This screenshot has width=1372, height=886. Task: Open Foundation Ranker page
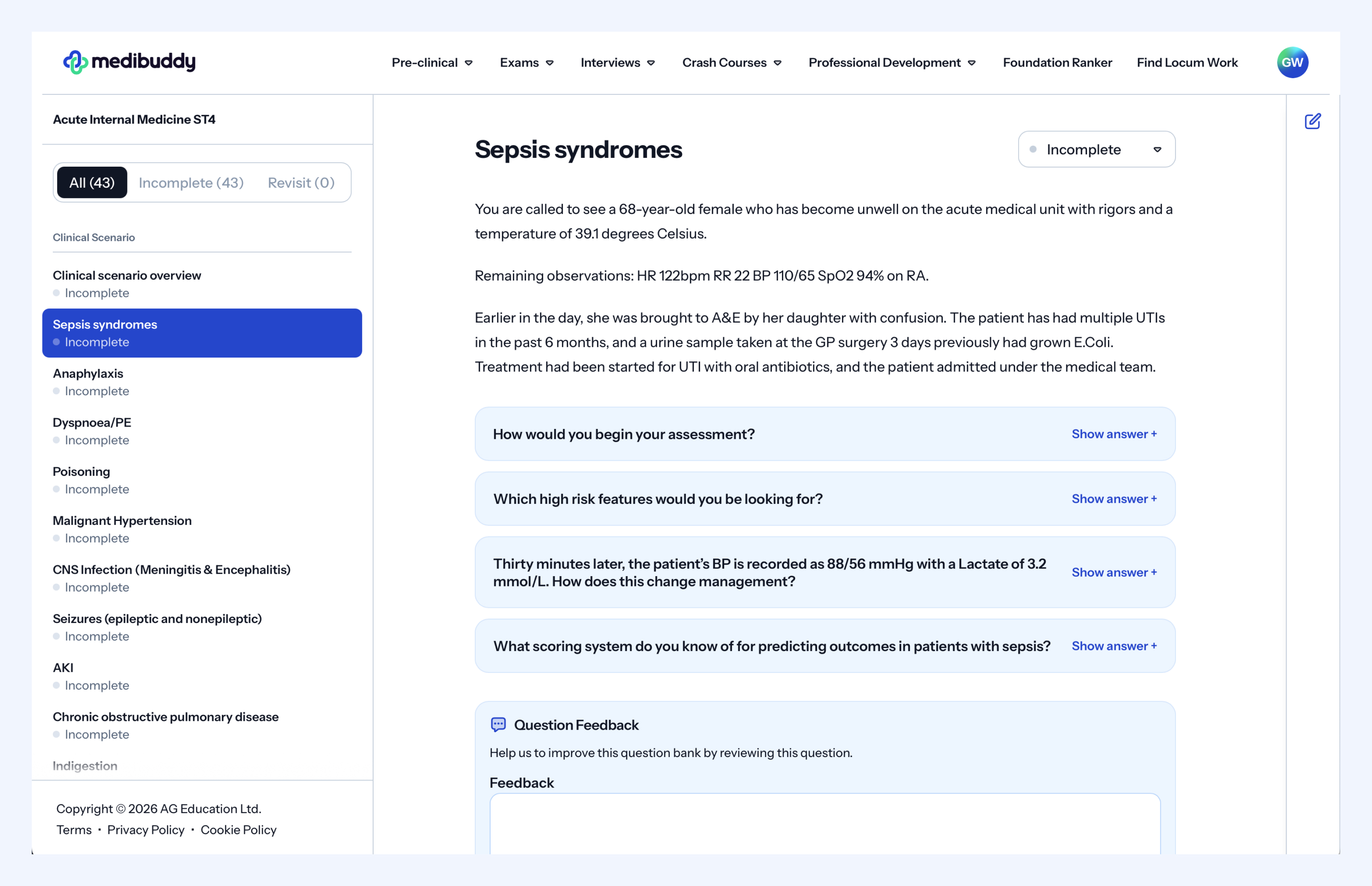click(1057, 63)
